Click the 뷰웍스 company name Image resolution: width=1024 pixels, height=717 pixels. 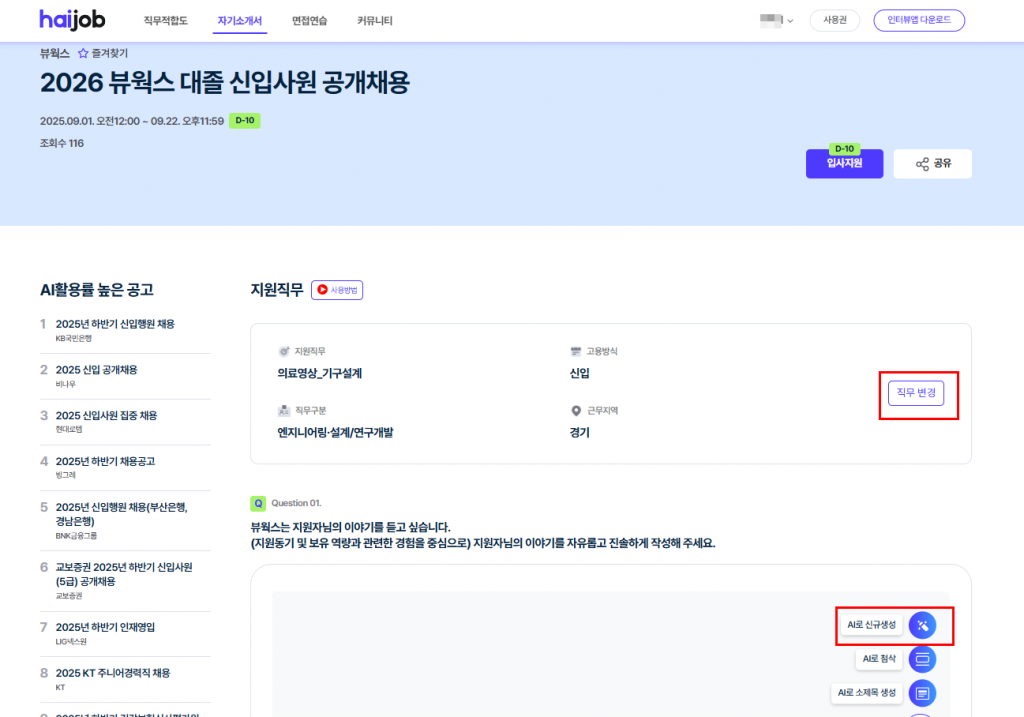54,54
